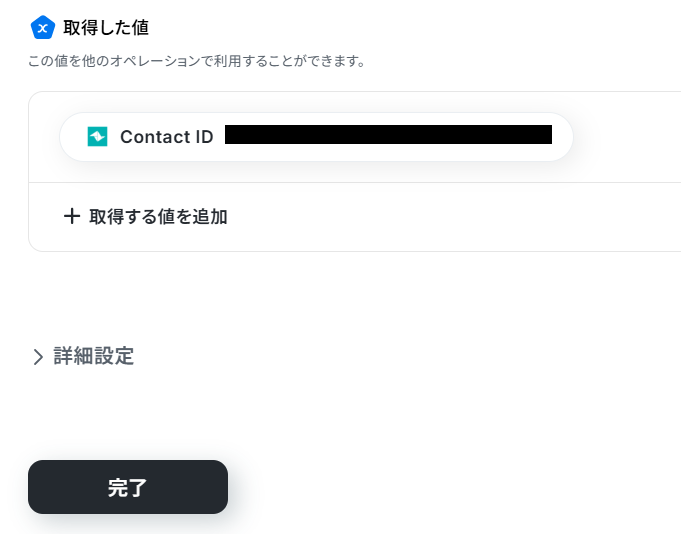This screenshot has height=534, width=681.
Task: Click the redacted Contact ID value
Action: [388, 134]
